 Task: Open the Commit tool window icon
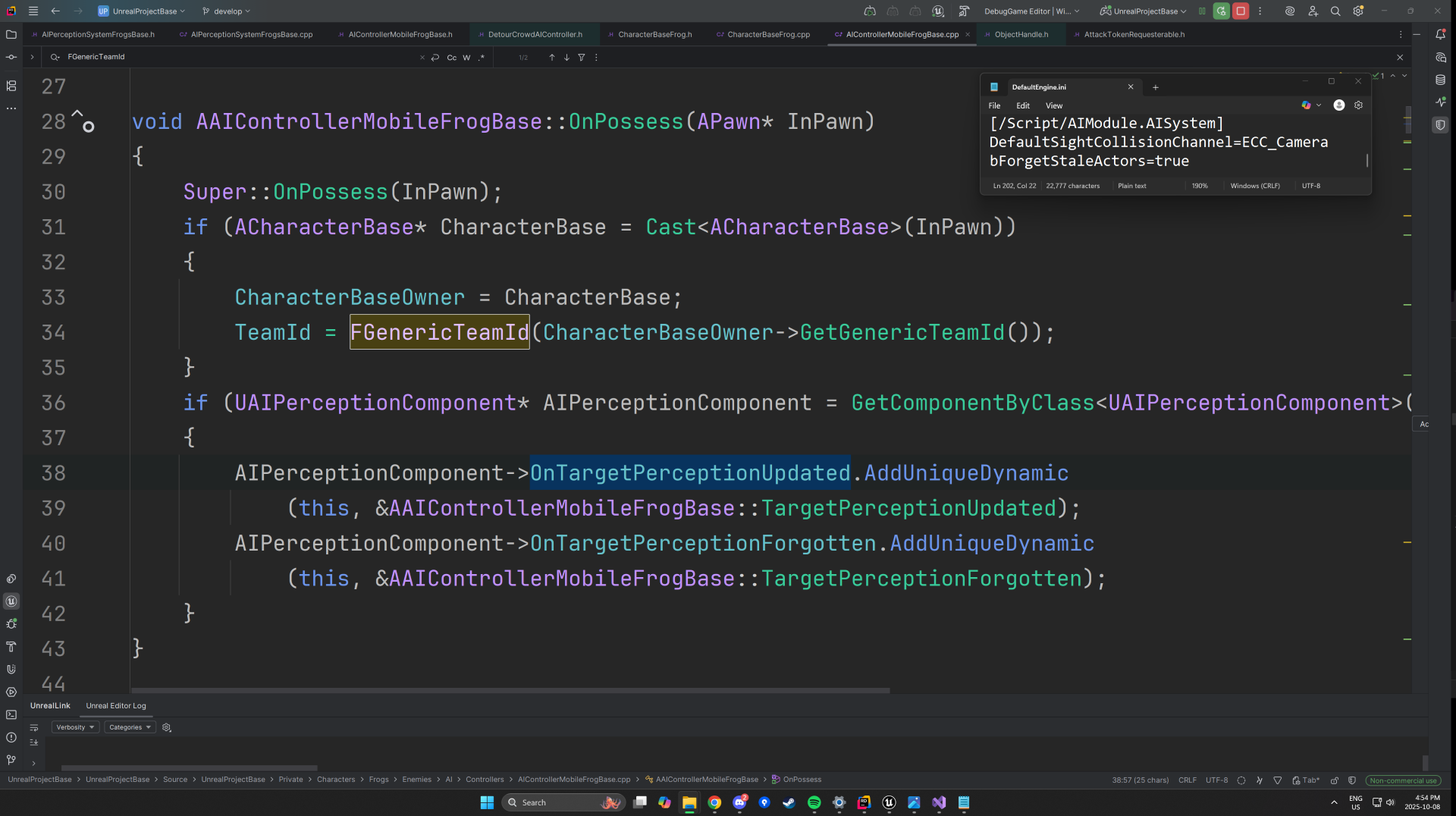[11, 57]
